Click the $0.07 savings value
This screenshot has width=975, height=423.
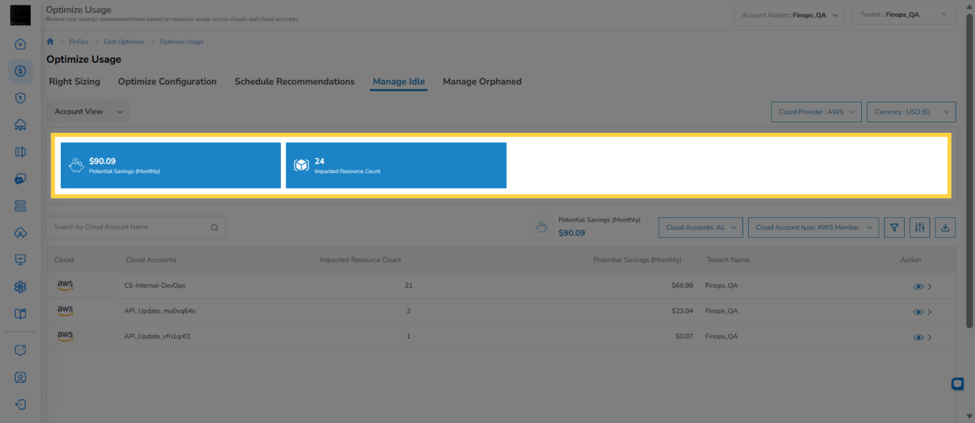coord(684,337)
